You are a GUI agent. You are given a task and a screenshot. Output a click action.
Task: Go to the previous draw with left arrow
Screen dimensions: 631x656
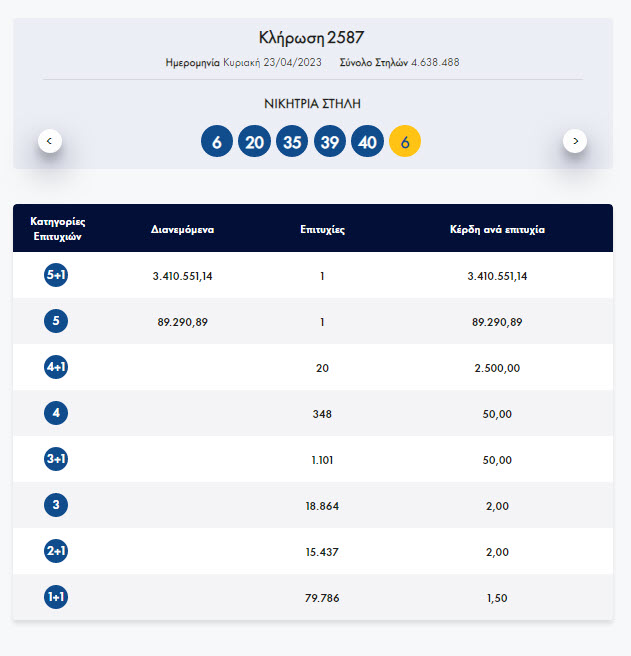(51, 141)
